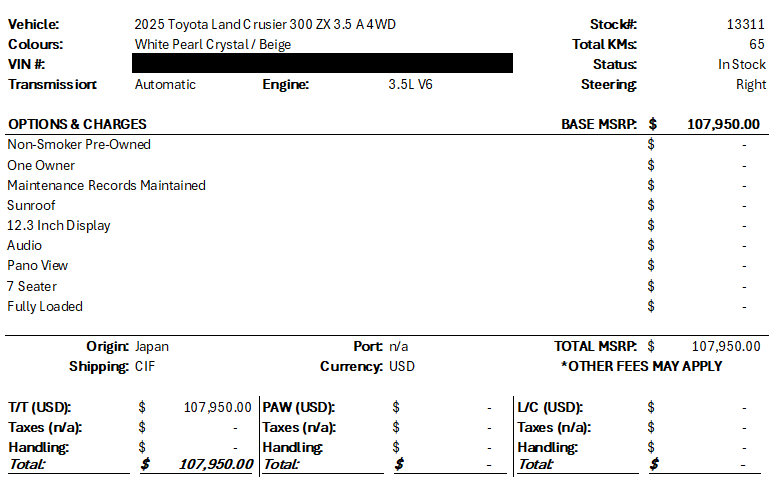Select the stock number 13311 cell

(745, 24)
